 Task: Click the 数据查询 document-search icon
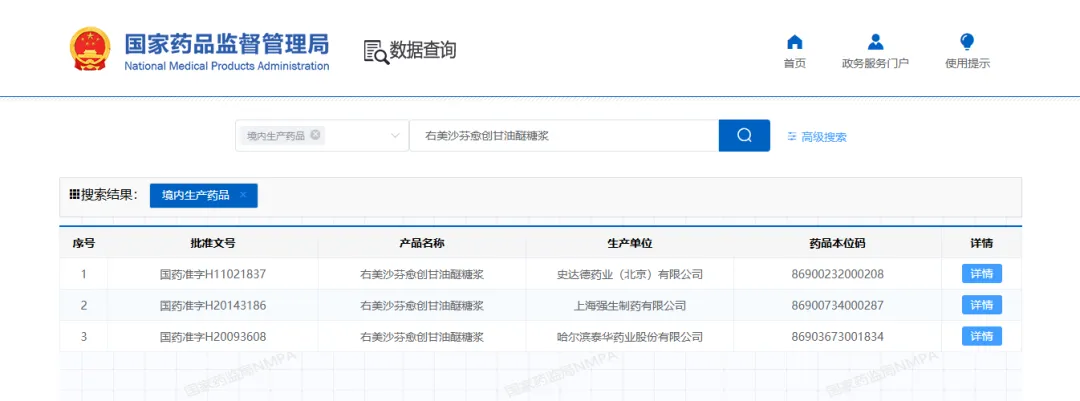(x=376, y=52)
